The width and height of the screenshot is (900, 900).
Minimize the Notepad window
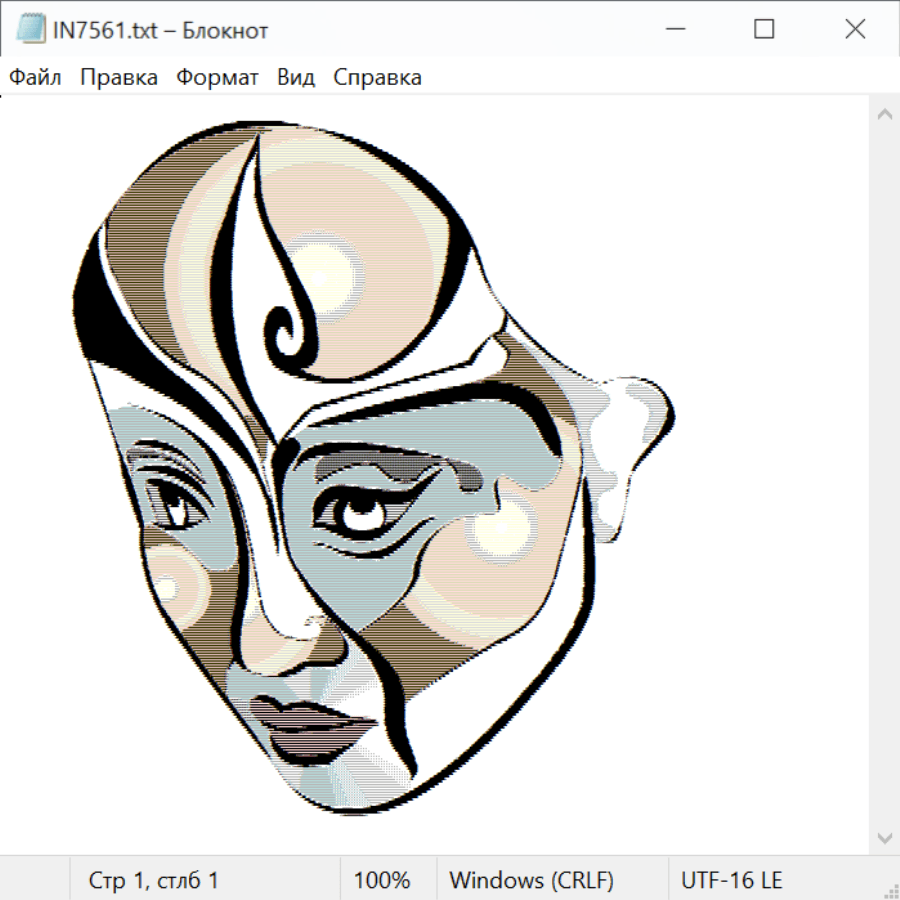[x=673, y=30]
